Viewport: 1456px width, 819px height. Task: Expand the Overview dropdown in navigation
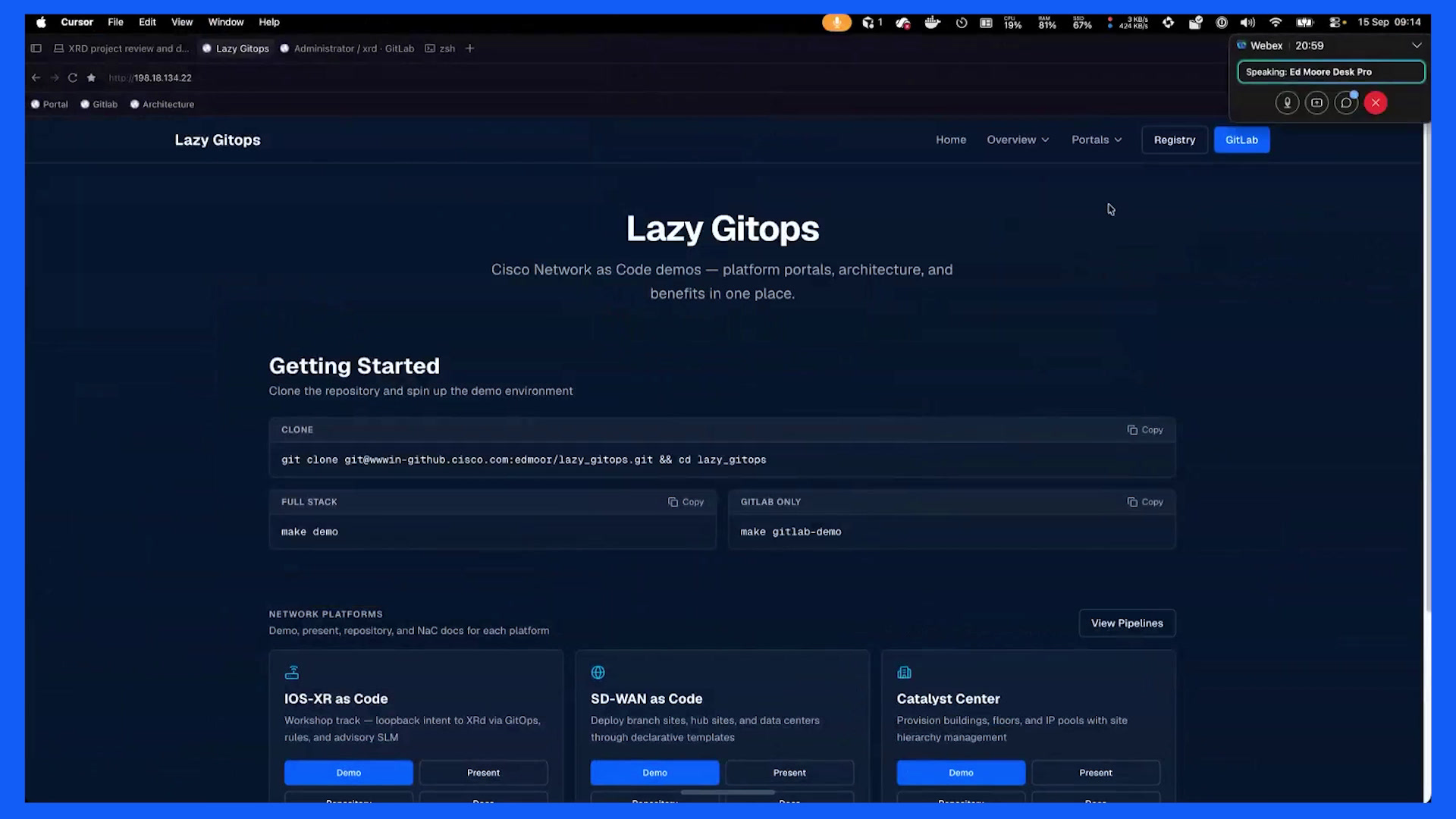pos(1018,140)
